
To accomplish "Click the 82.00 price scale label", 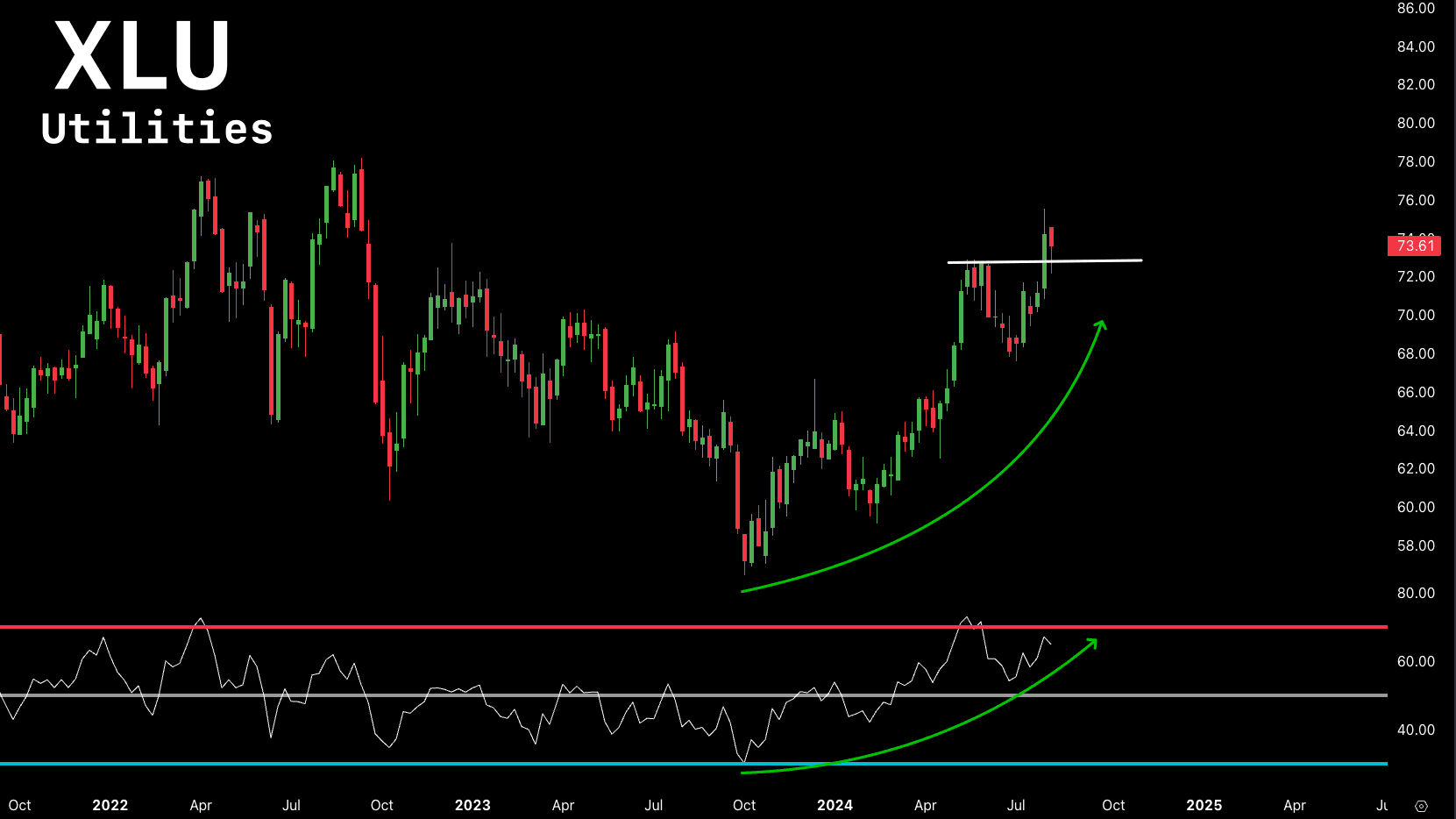I will (x=1416, y=85).
